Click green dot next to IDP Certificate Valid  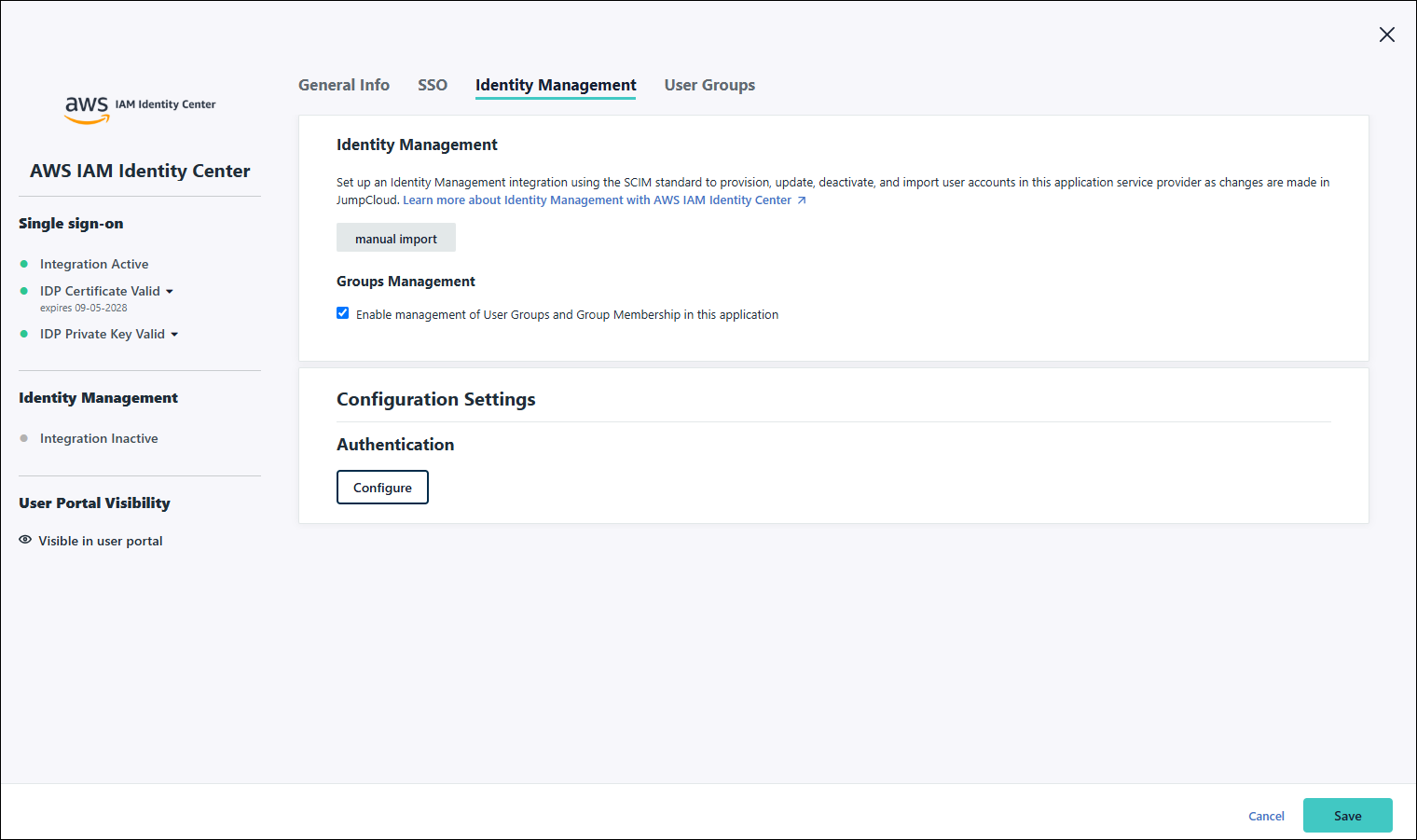tap(24, 291)
